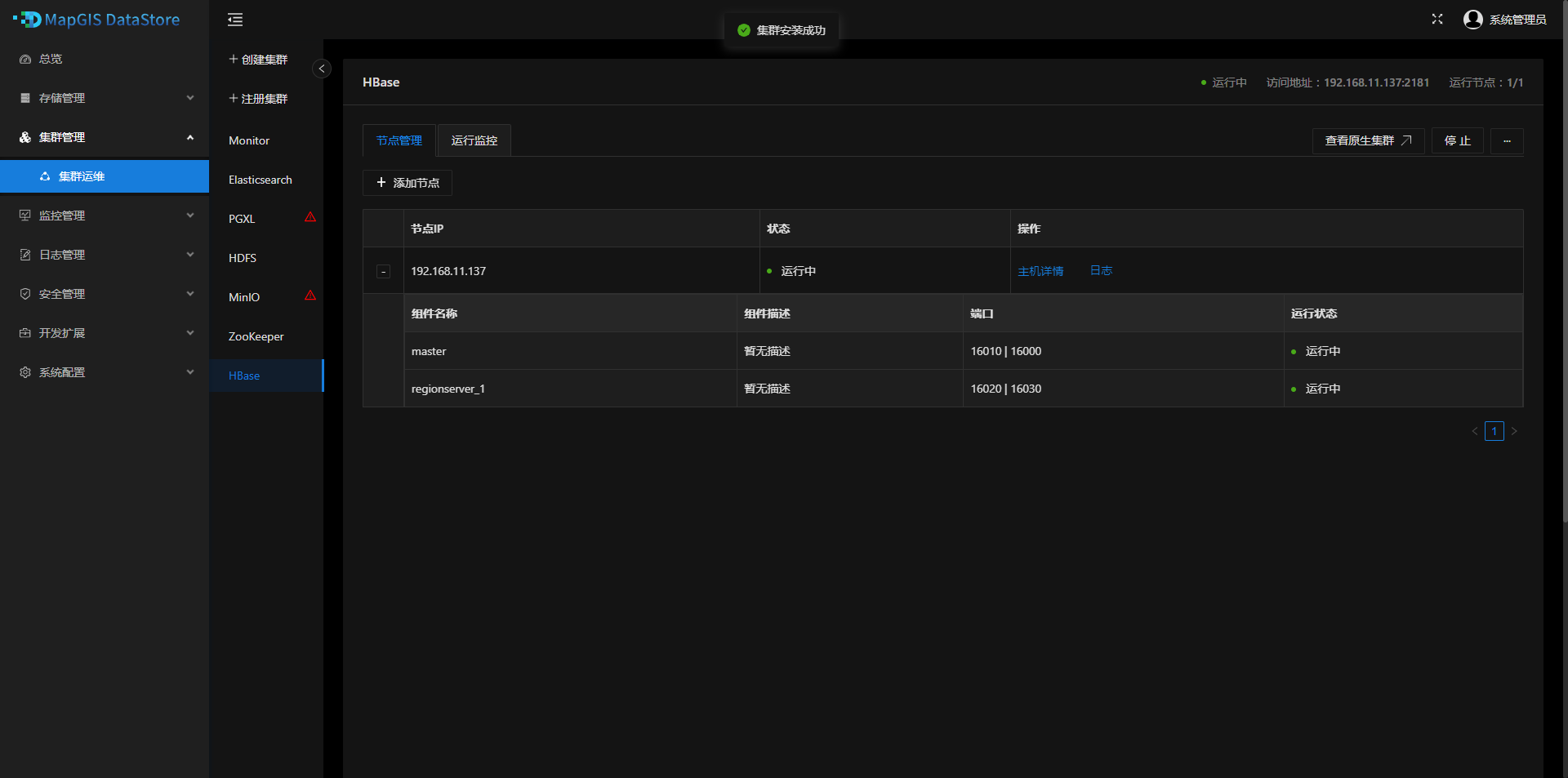Click access address 192.168.11.137:2181
The width and height of the screenshot is (1568, 778).
point(1376,82)
